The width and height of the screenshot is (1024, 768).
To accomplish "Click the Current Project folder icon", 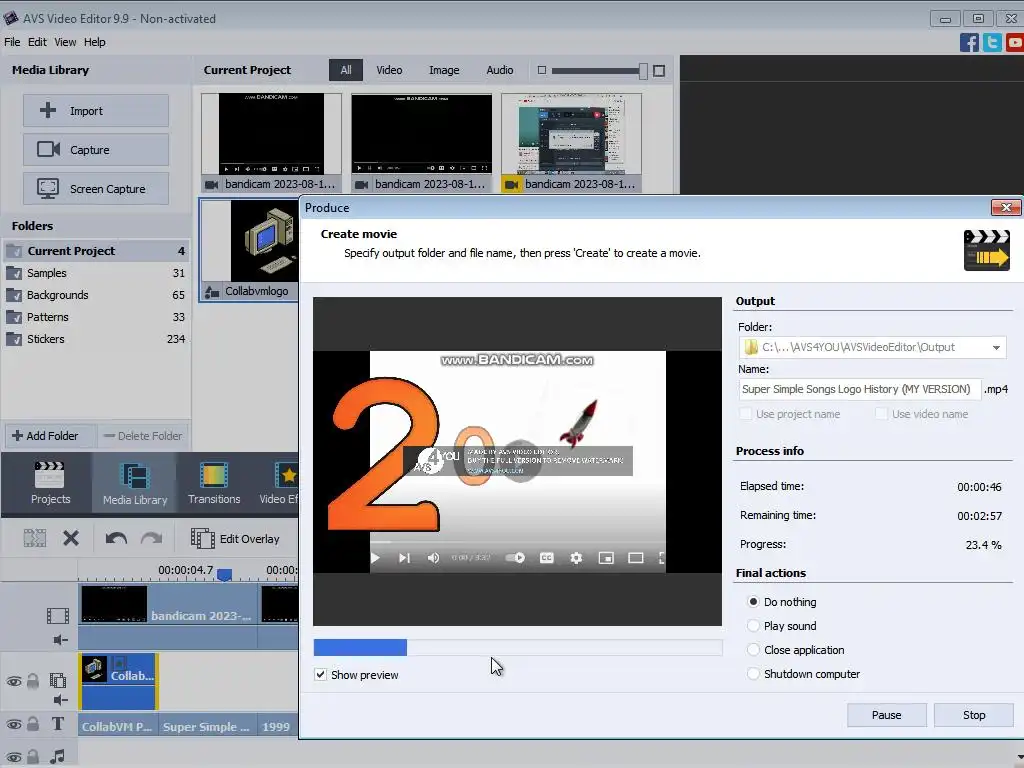I will tap(14, 251).
